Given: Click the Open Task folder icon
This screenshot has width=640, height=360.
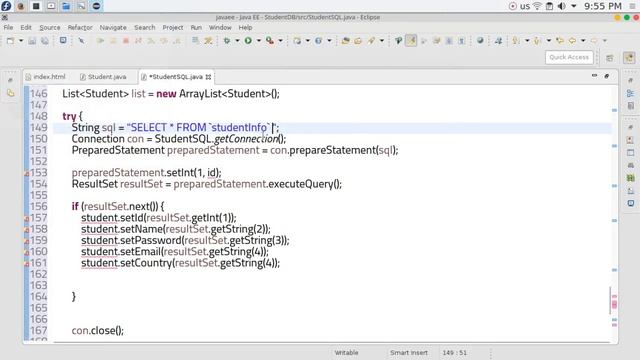Looking at the screenshot, I should pos(358,40).
